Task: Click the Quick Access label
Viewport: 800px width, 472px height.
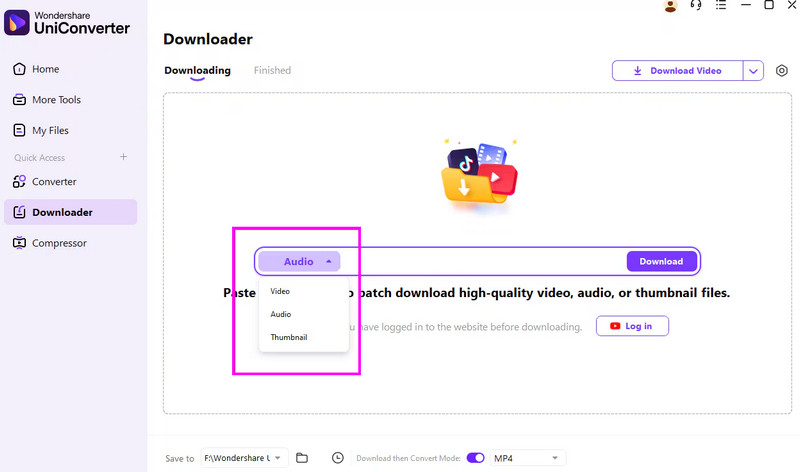Action: (39, 158)
